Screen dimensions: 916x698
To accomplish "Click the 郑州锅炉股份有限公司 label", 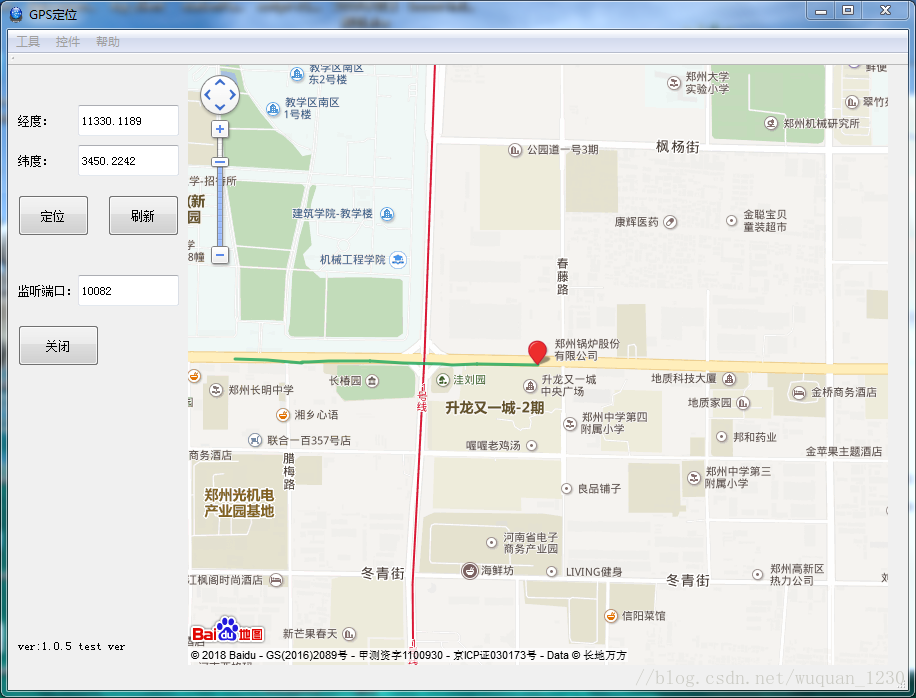I will 587,349.
